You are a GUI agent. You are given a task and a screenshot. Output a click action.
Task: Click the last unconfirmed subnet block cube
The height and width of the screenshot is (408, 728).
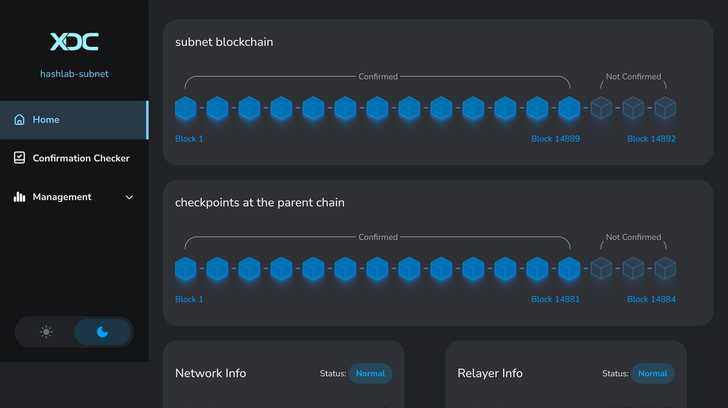tap(665, 108)
